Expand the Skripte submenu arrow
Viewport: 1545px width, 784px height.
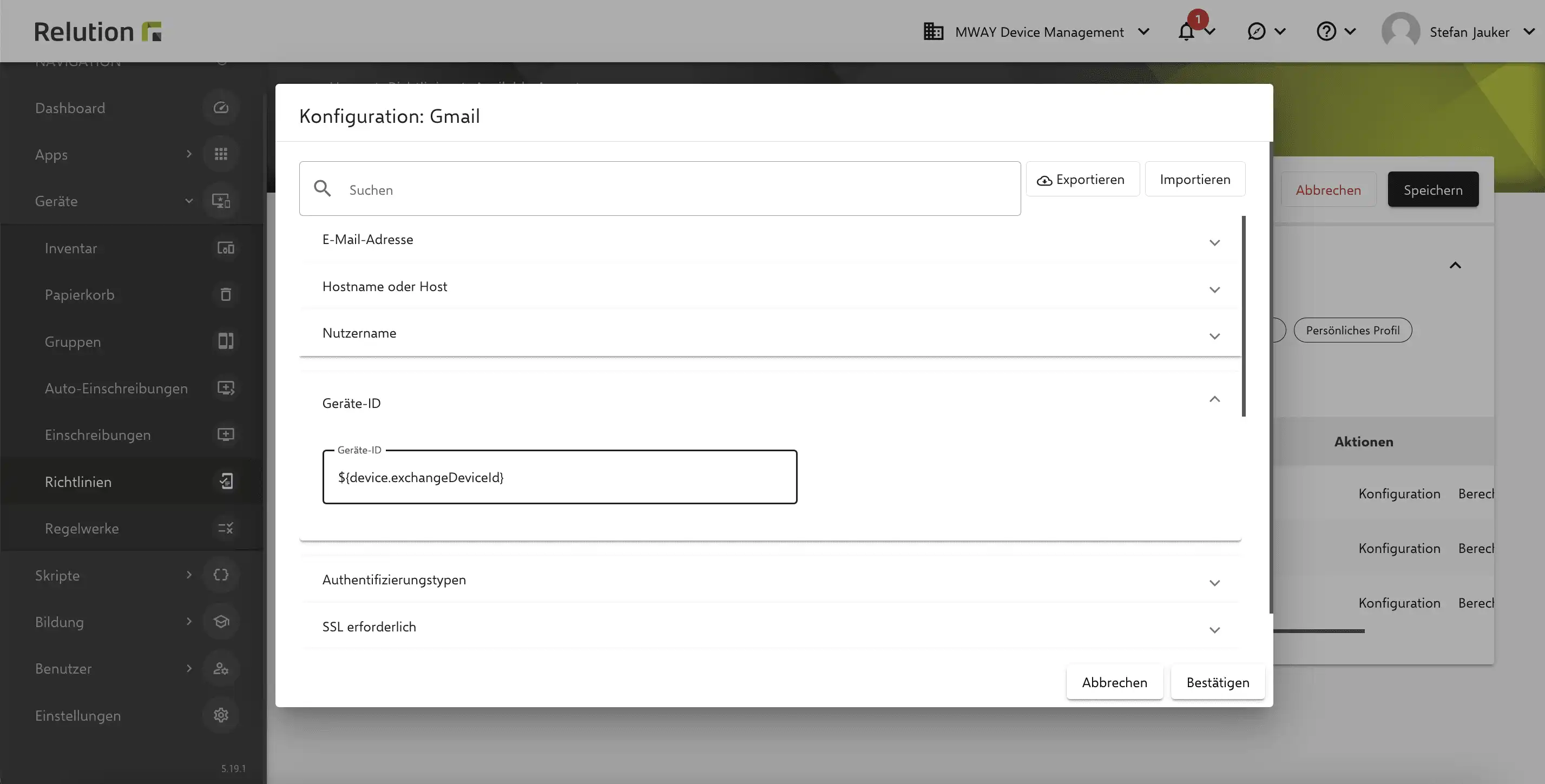[189, 575]
